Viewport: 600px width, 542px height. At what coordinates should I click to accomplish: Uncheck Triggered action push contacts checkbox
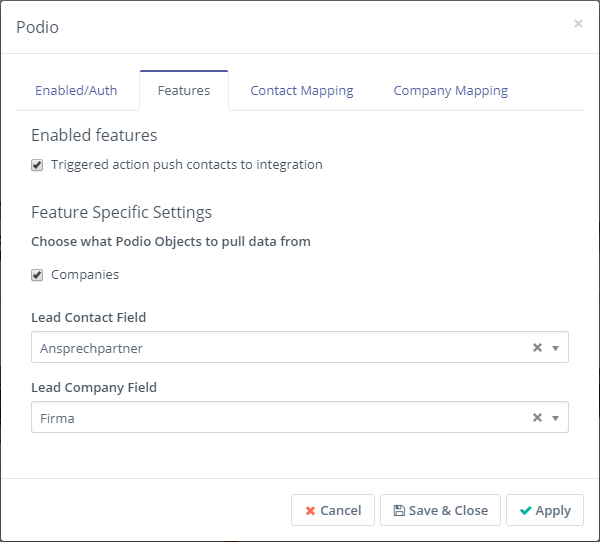[x=37, y=165]
